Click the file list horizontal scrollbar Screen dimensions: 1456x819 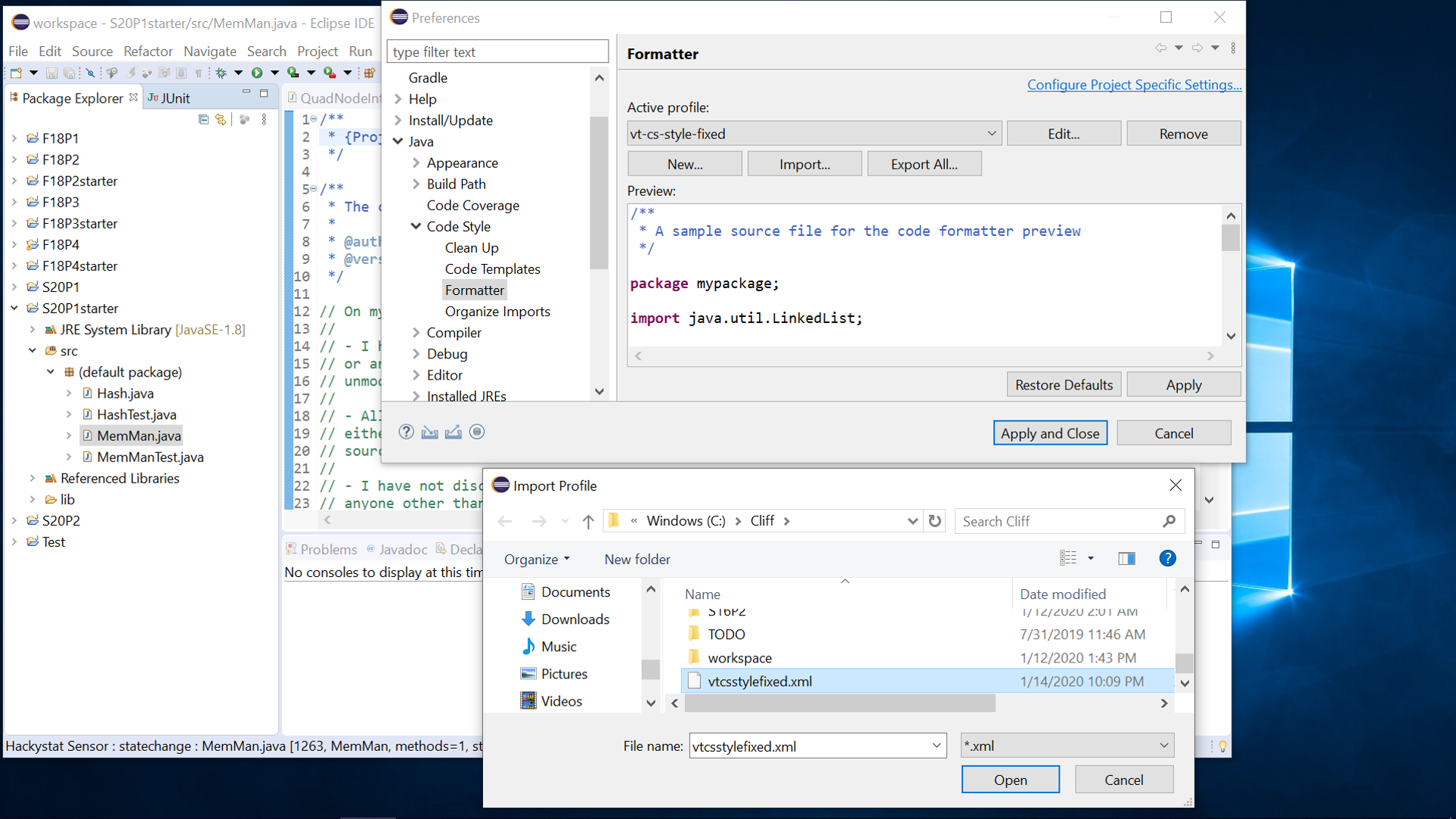point(839,703)
